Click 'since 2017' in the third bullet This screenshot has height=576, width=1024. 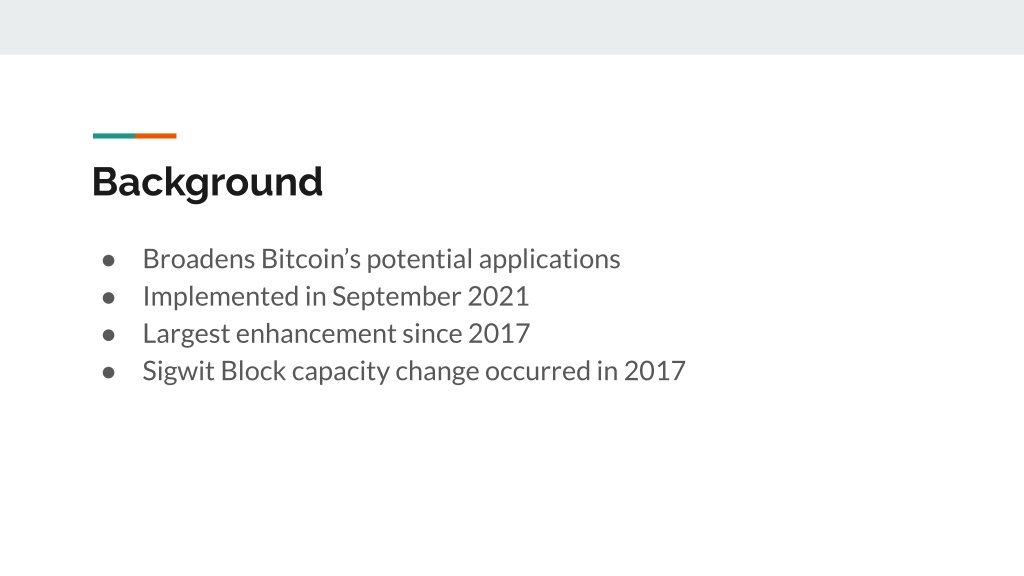pyautogui.click(x=466, y=334)
